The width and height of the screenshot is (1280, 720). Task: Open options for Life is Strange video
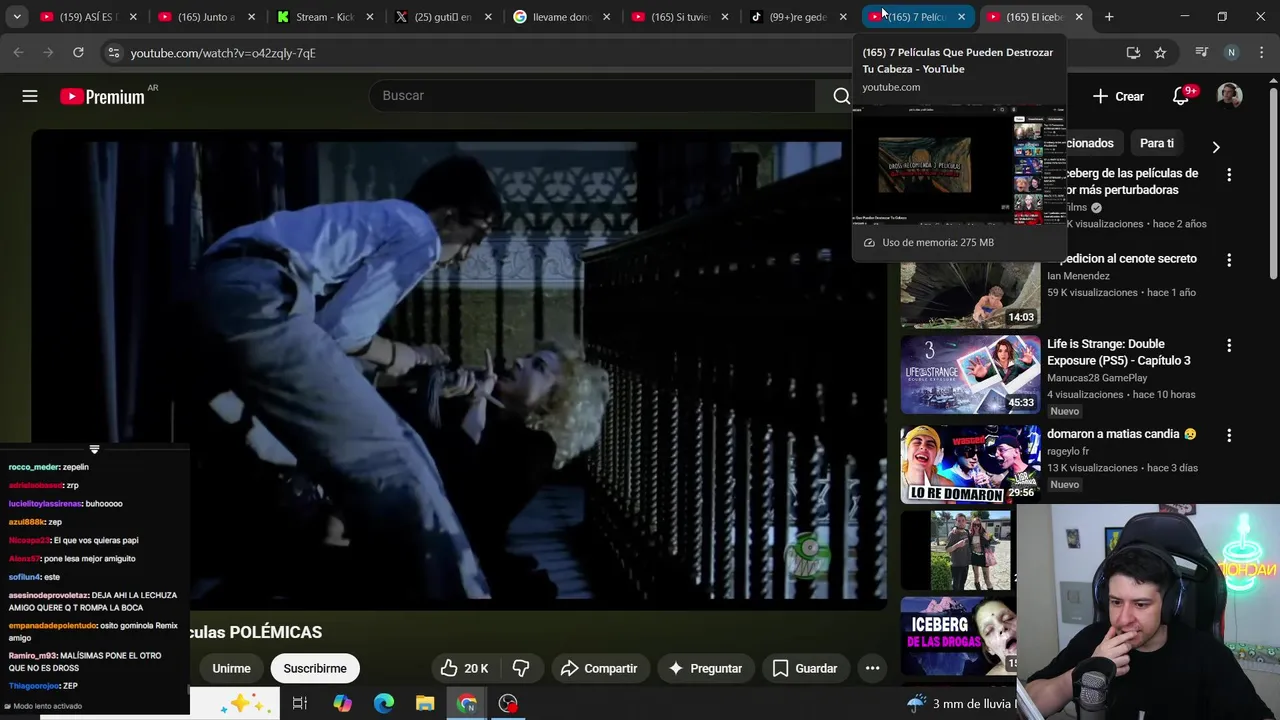point(1229,345)
